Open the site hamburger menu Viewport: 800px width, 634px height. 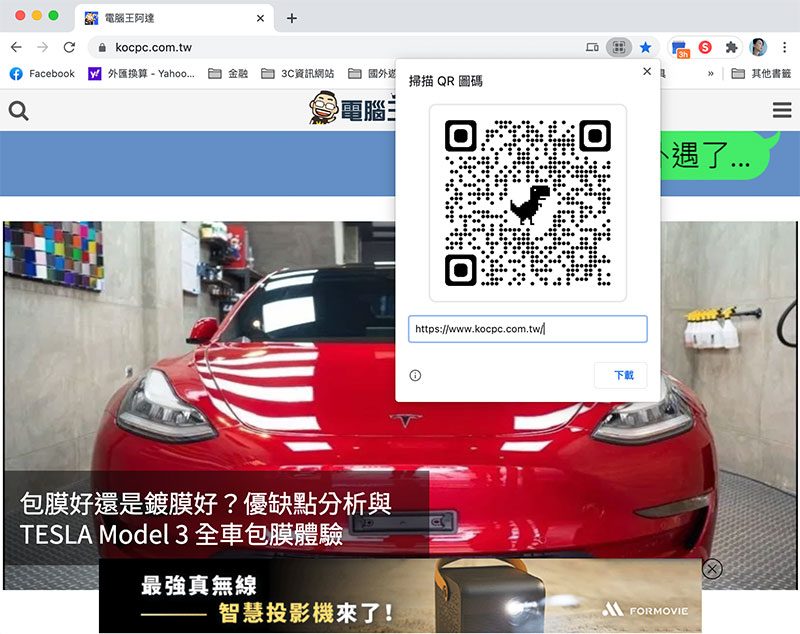point(782,110)
